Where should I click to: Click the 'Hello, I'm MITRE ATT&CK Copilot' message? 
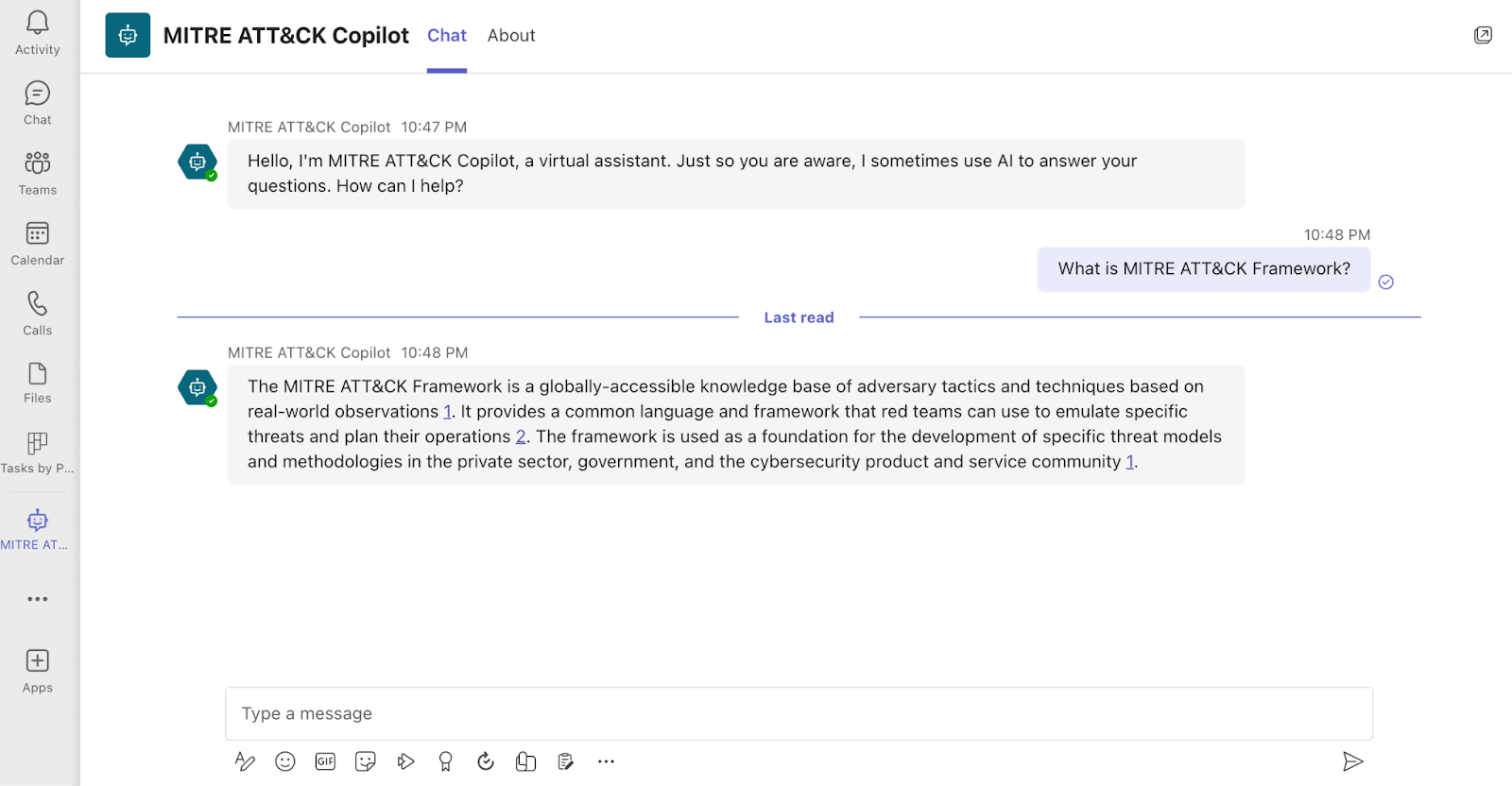click(736, 174)
